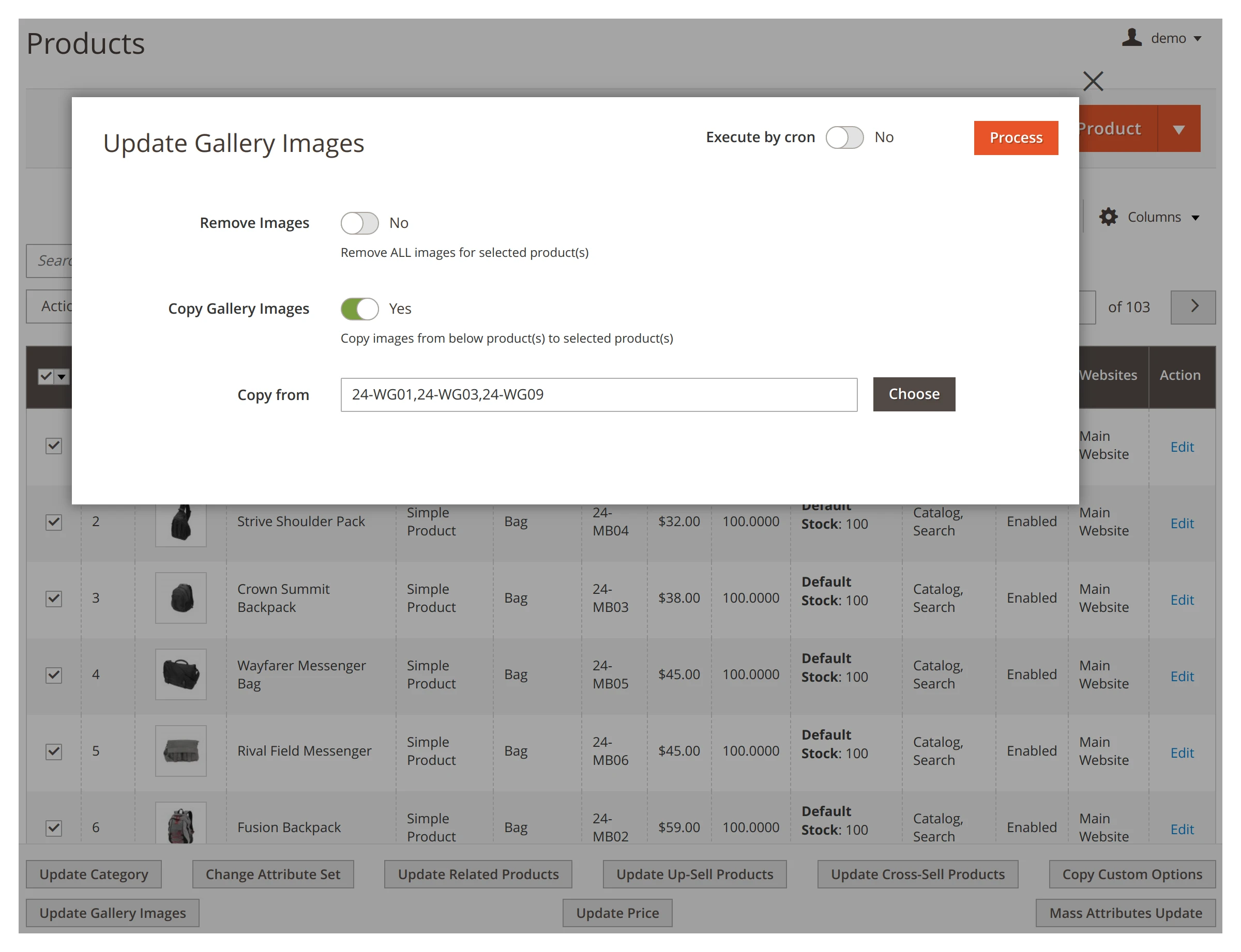This screenshot has height=952, width=1241.
Task: Click the Fusion Backpack product thumbnail
Action: (180, 824)
